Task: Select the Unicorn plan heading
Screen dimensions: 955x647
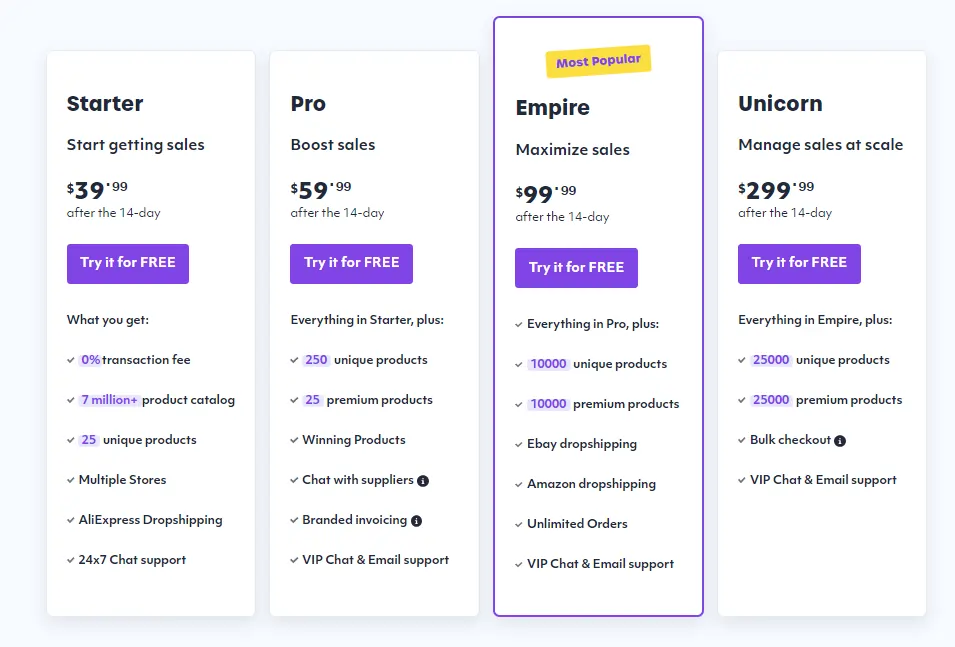Action: [779, 104]
